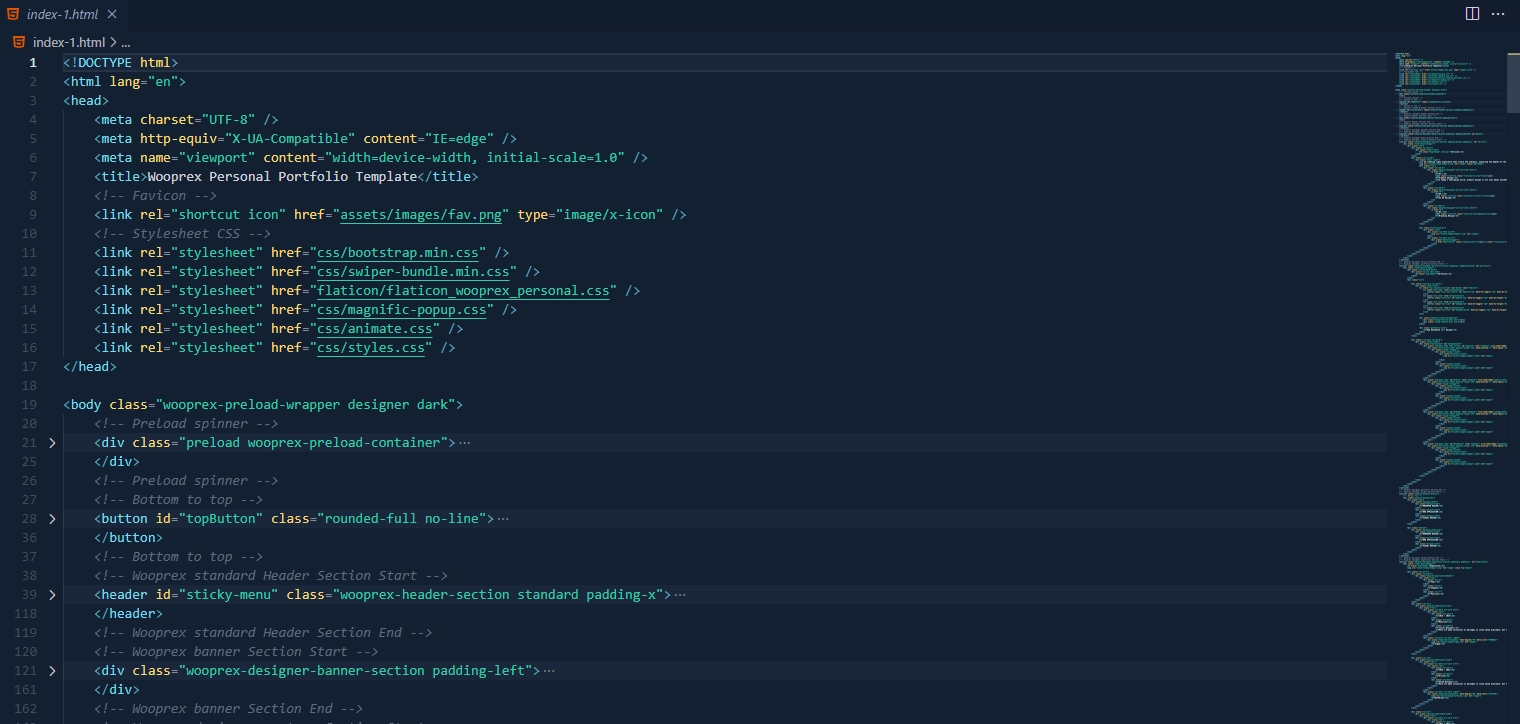Expand the collapsed sticky-menu header section

[x=52, y=594]
